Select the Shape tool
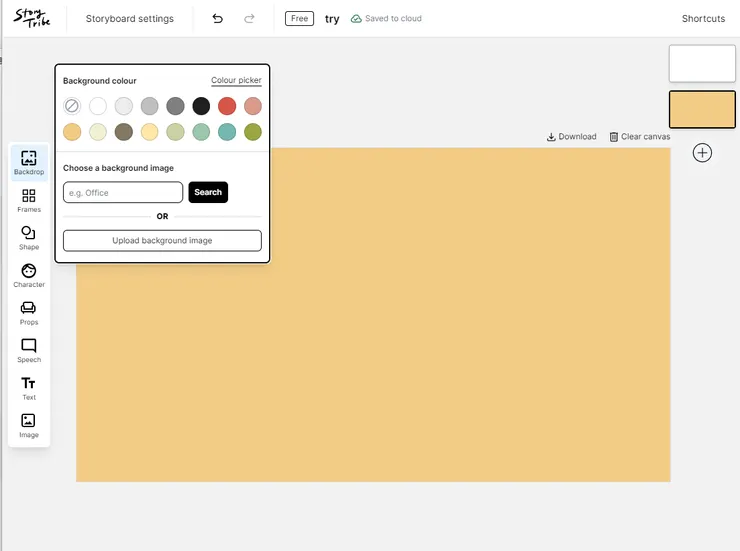Screen dimensions: 740x551 point(29,238)
